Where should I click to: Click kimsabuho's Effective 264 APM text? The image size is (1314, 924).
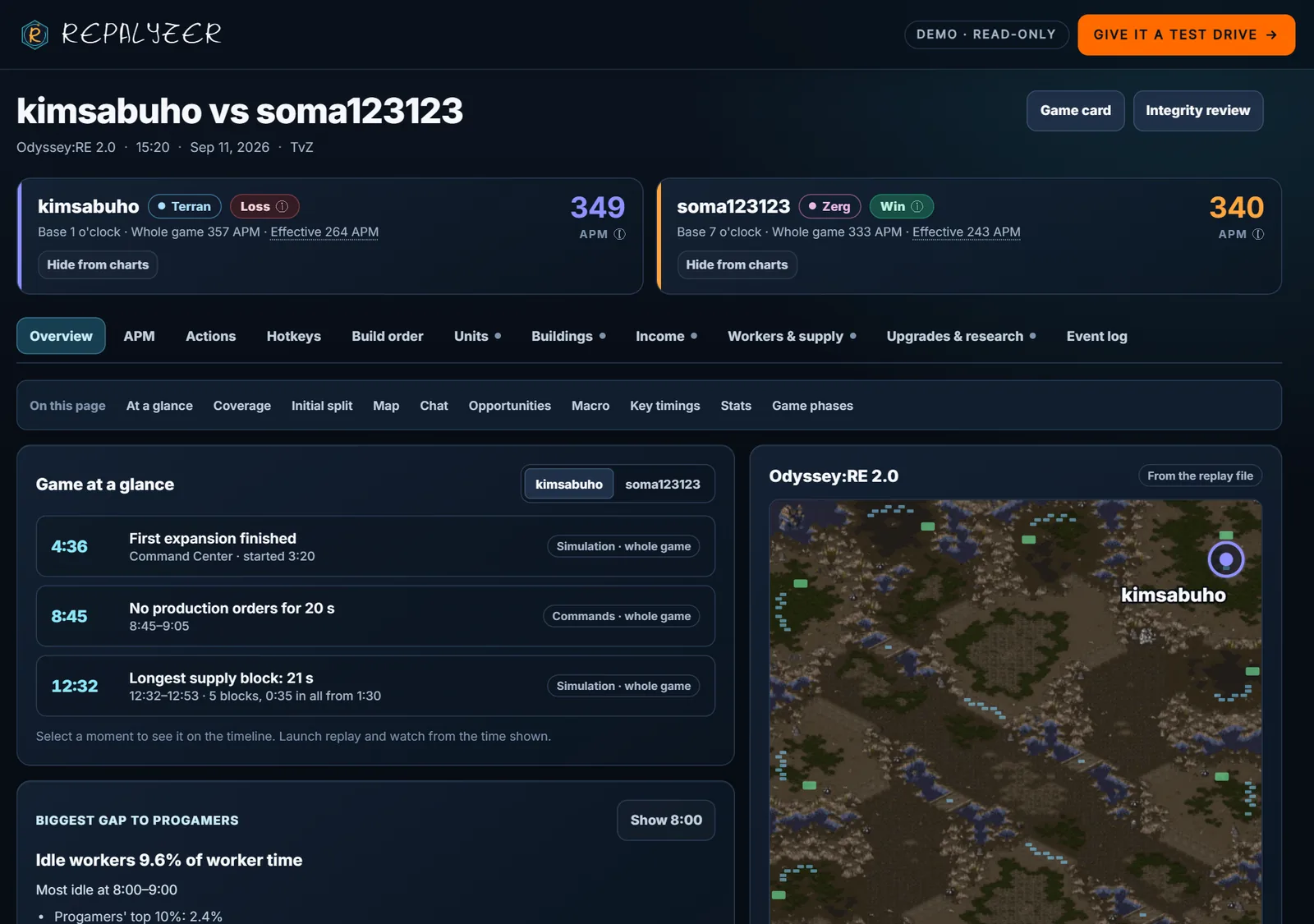pyautogui.click(x=324, y=232)
